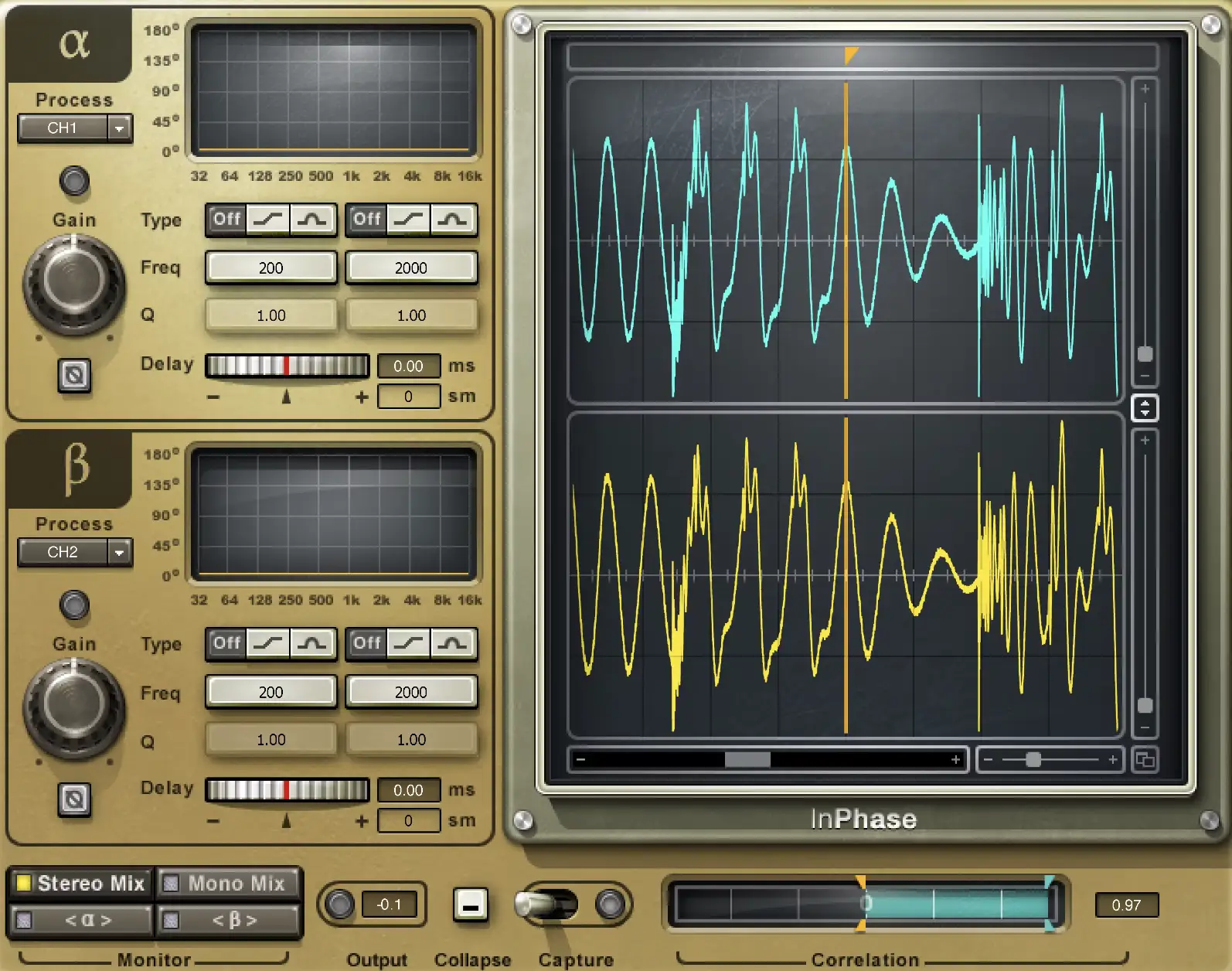Viewport: 1232px width, 971px height.
Task: Select shelf filter type for beta second band
Action: coord(408,643)
